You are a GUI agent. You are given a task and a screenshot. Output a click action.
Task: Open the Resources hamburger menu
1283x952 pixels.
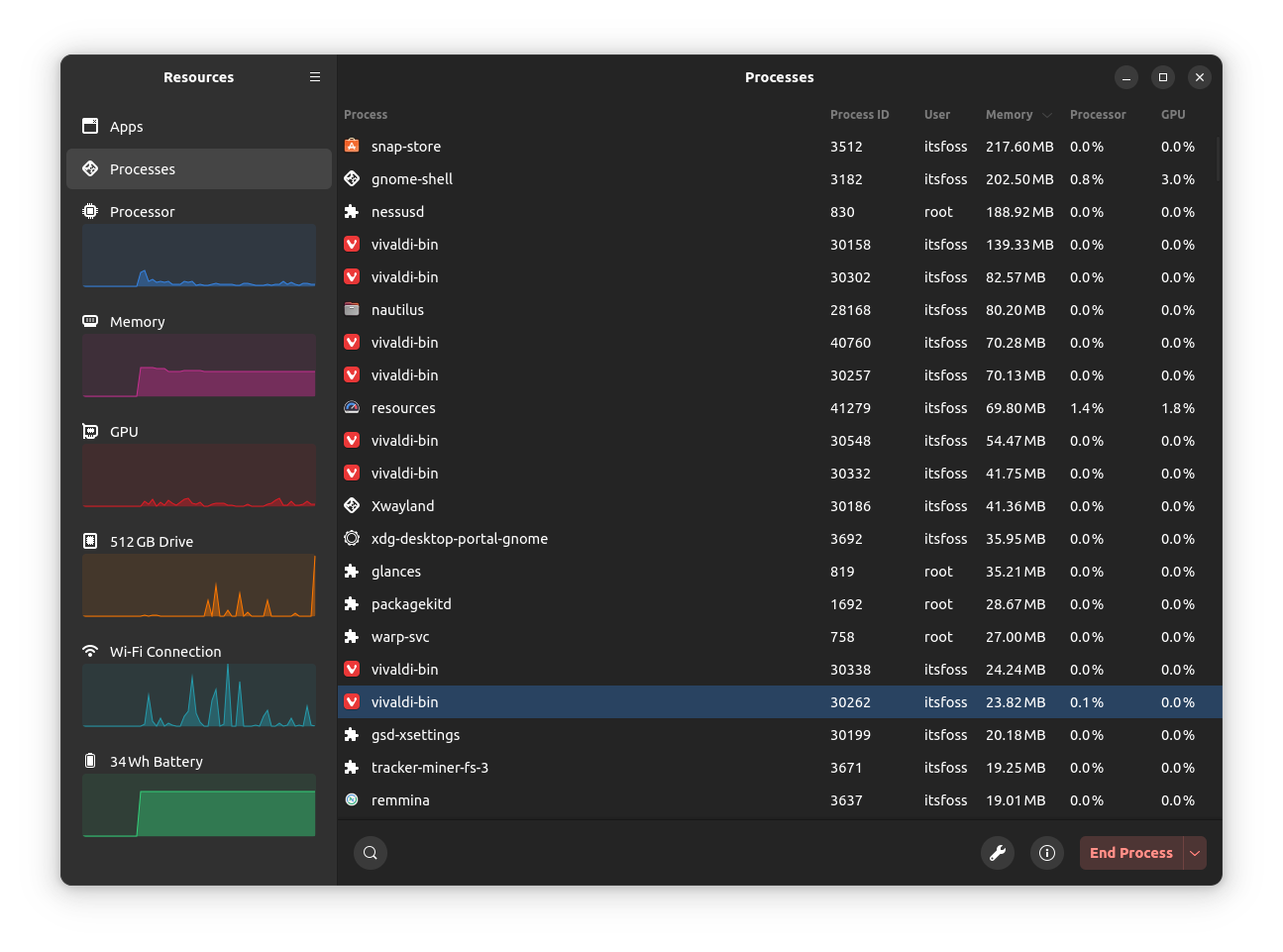pos(315,76)
